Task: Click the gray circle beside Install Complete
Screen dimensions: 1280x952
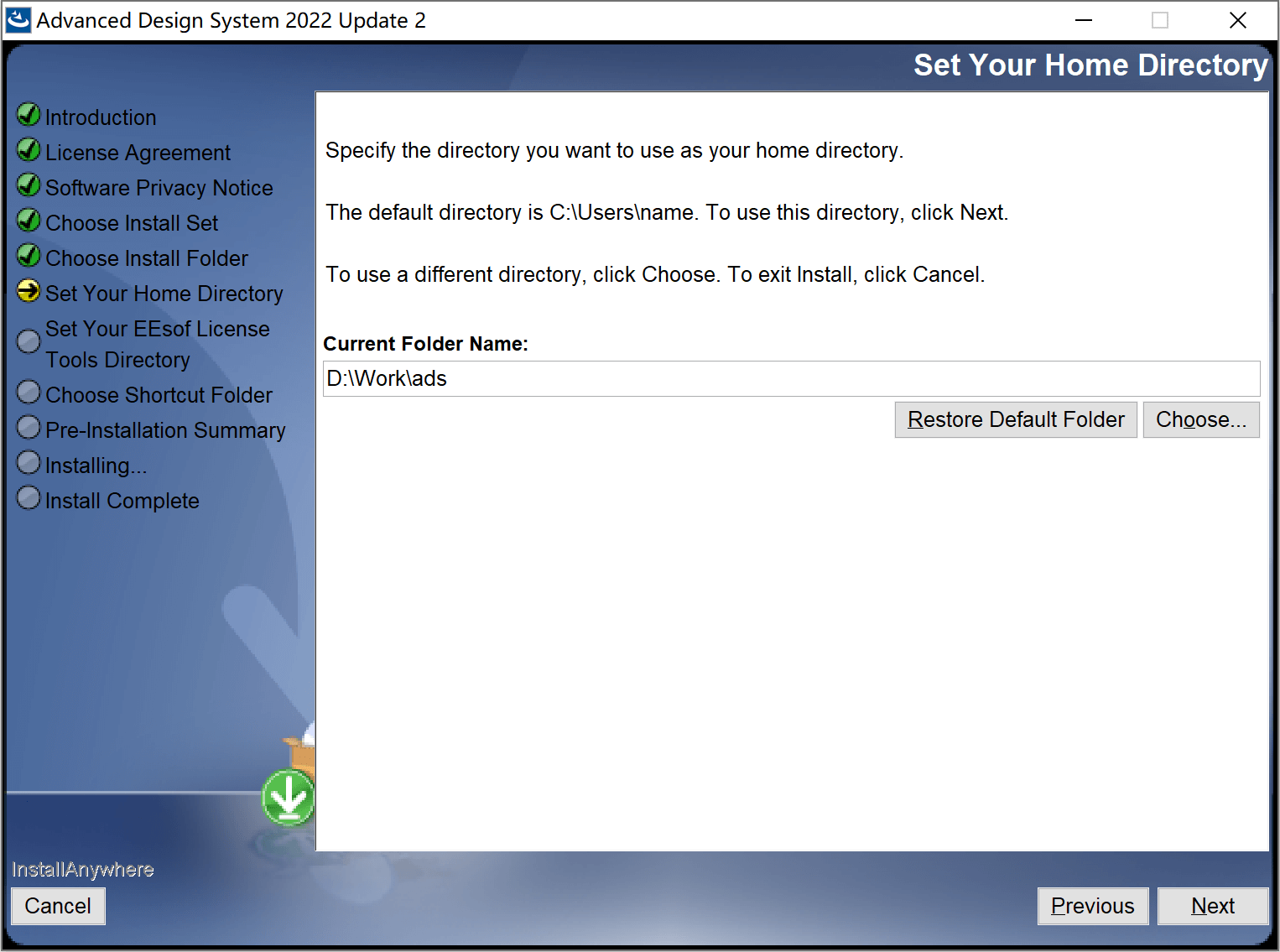Action: [x=29, y=497]
